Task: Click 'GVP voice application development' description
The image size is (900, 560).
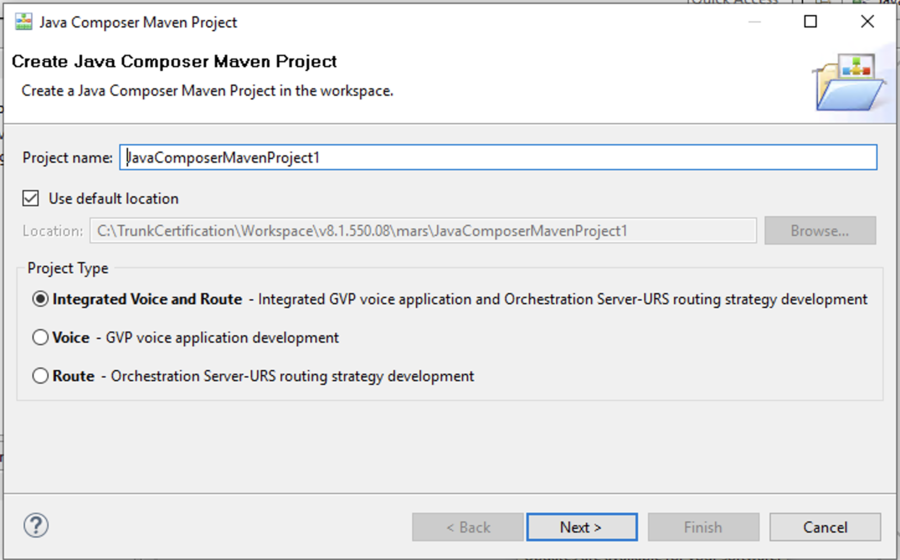Action: click(x=222, y=337)
